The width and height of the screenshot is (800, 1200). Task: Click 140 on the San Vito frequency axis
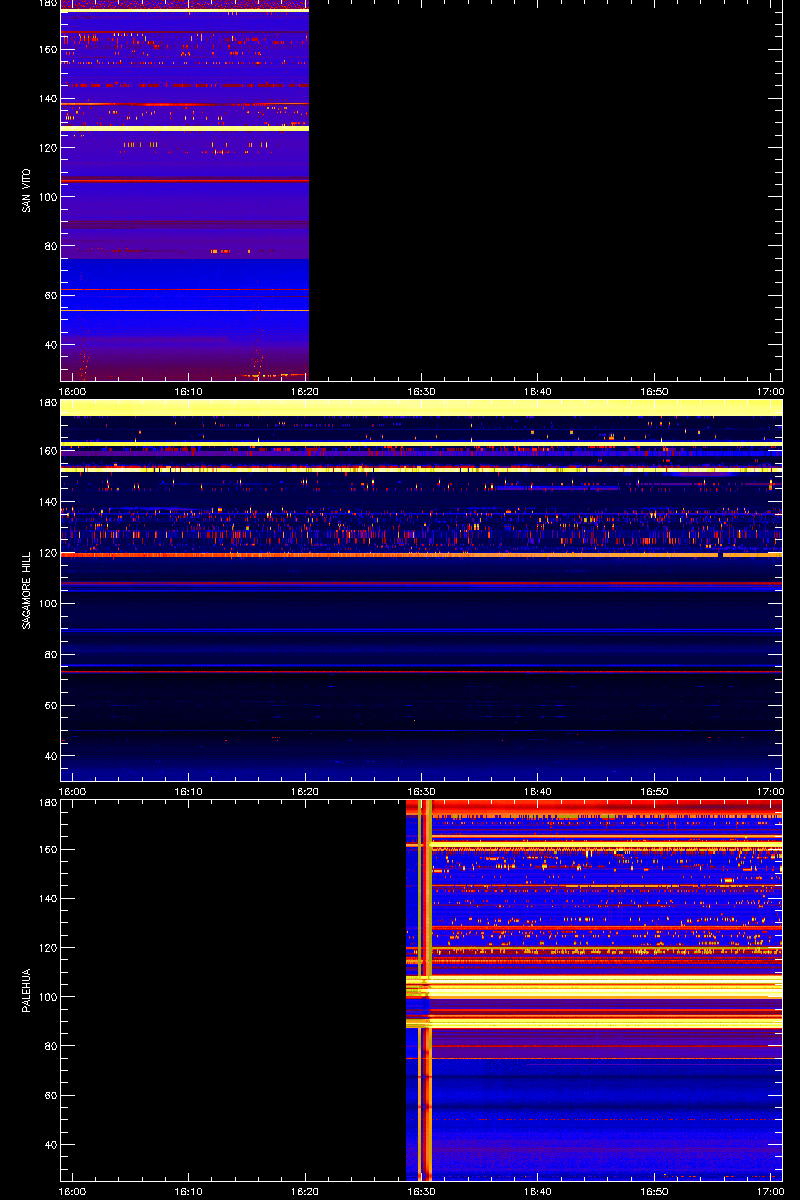coord(47,99)
